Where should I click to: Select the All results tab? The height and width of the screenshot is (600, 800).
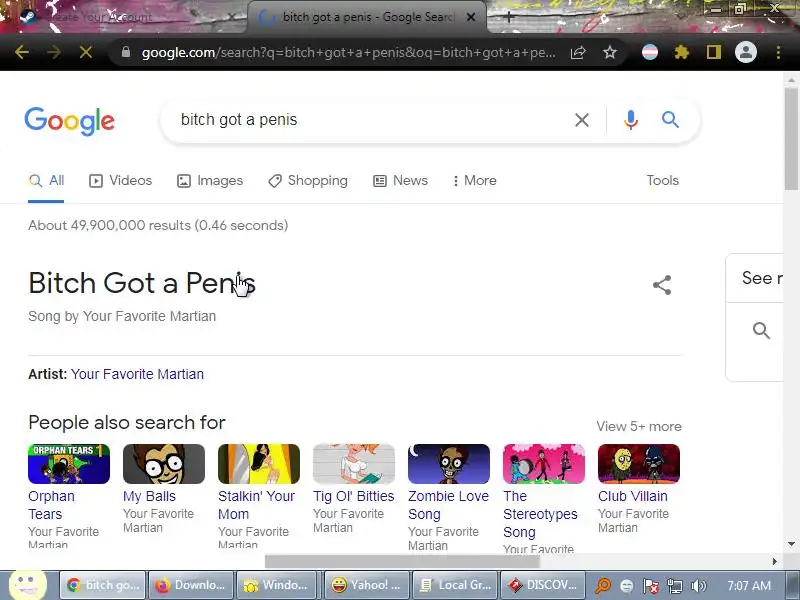tap(46, 181)
